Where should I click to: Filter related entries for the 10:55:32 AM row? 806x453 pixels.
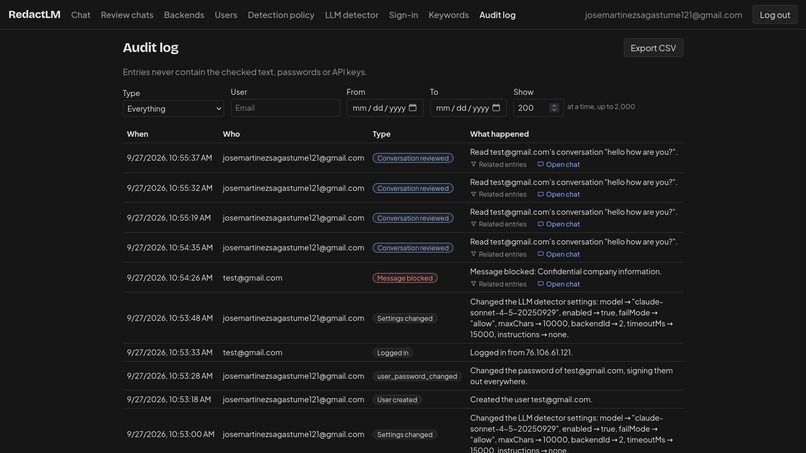tap(499, 194)
